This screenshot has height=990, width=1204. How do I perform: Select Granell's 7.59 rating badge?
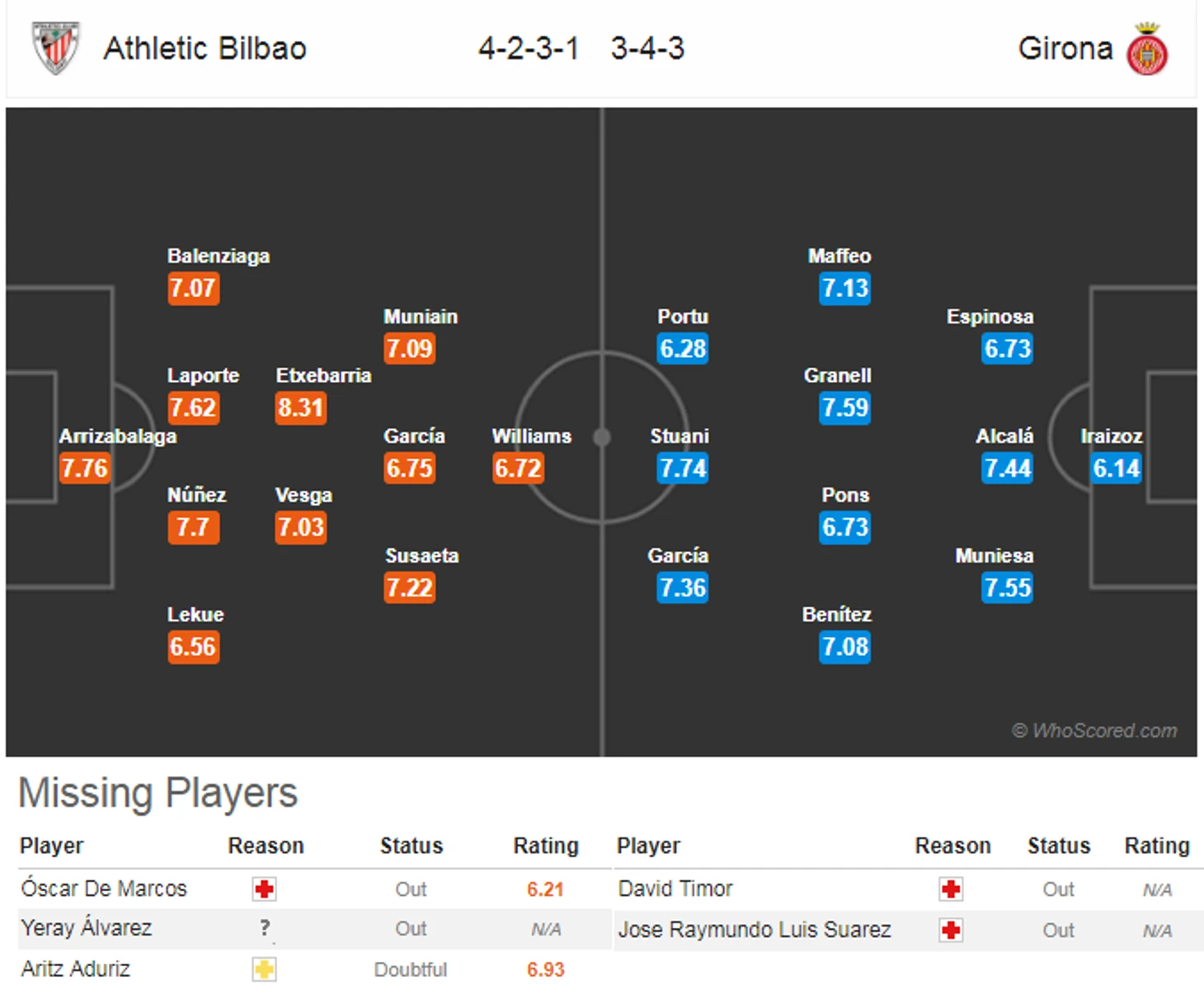pyautogui.click(x=845, y=408)
